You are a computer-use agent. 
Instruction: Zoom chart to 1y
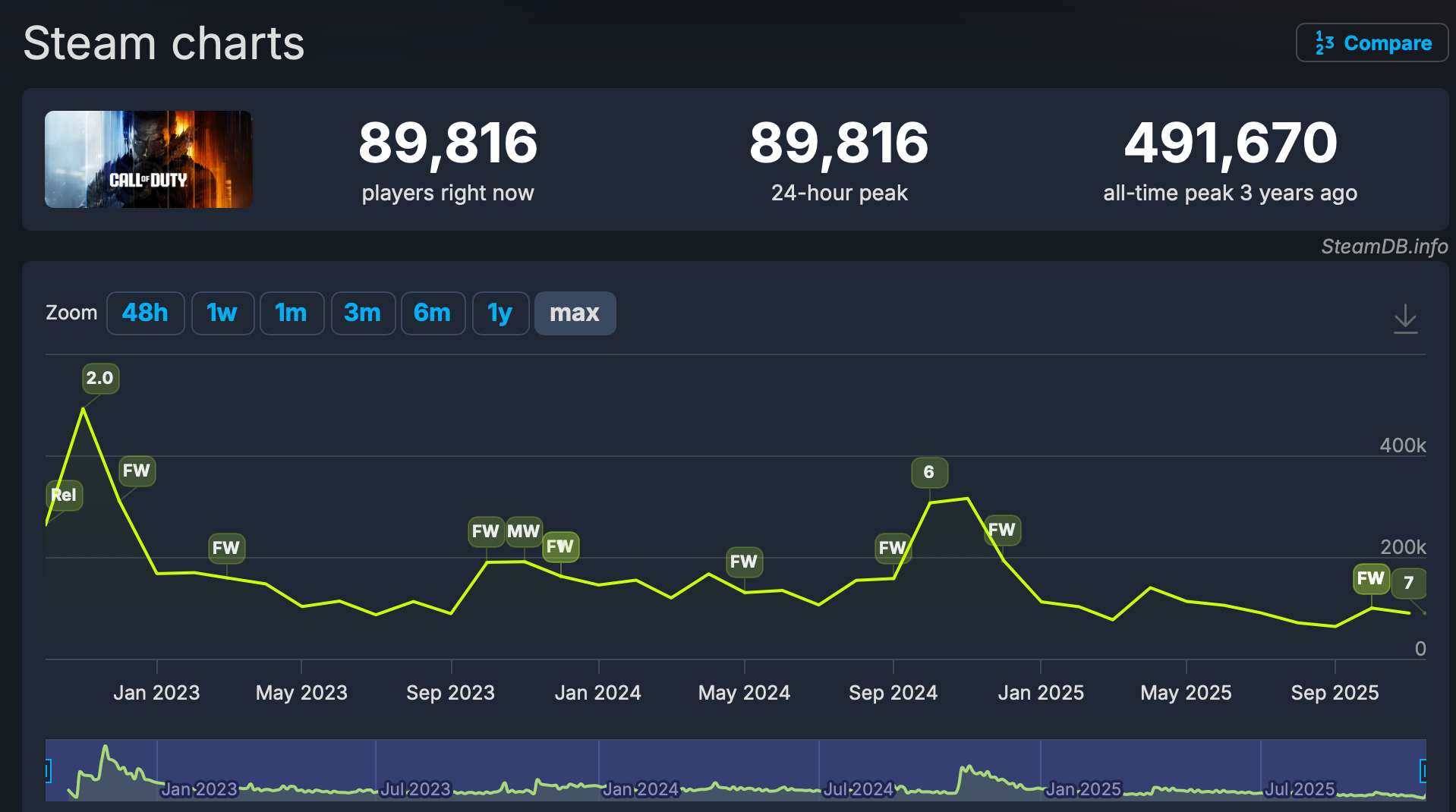[500, 313]
